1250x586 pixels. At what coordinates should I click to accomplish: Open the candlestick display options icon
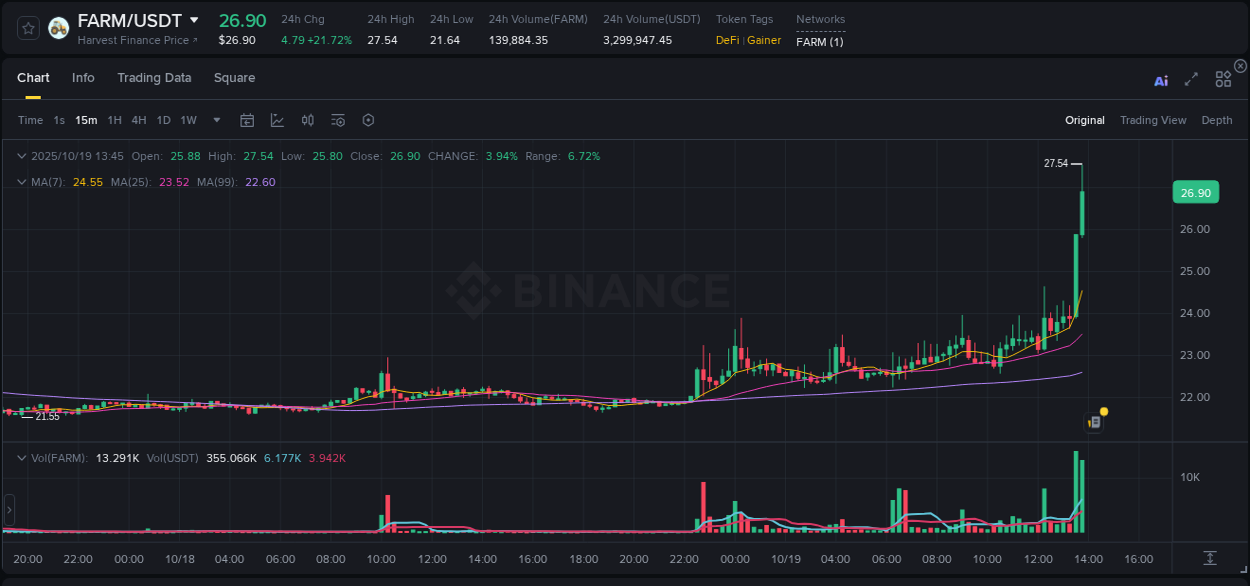[308, 119]
